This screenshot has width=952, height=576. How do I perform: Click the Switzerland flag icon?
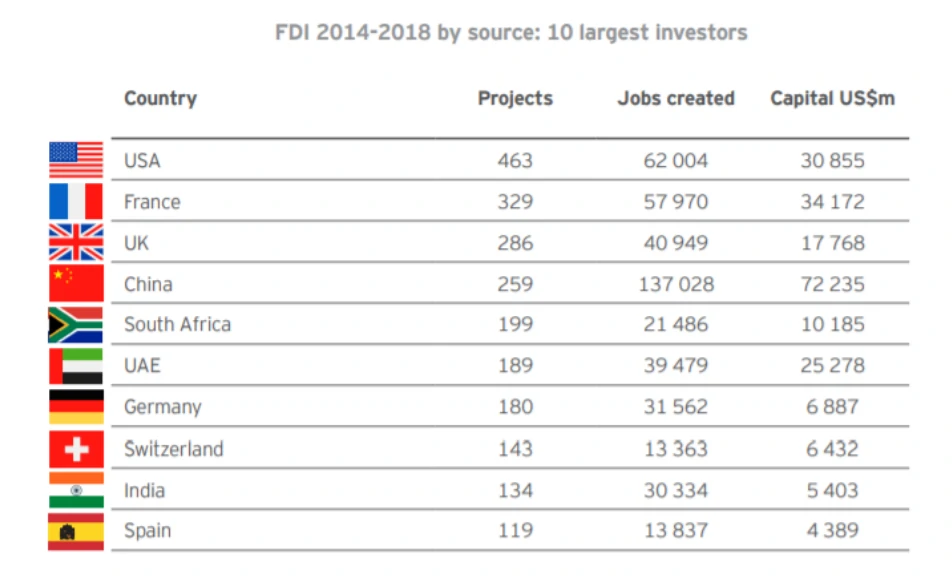(x=76, y=449)
